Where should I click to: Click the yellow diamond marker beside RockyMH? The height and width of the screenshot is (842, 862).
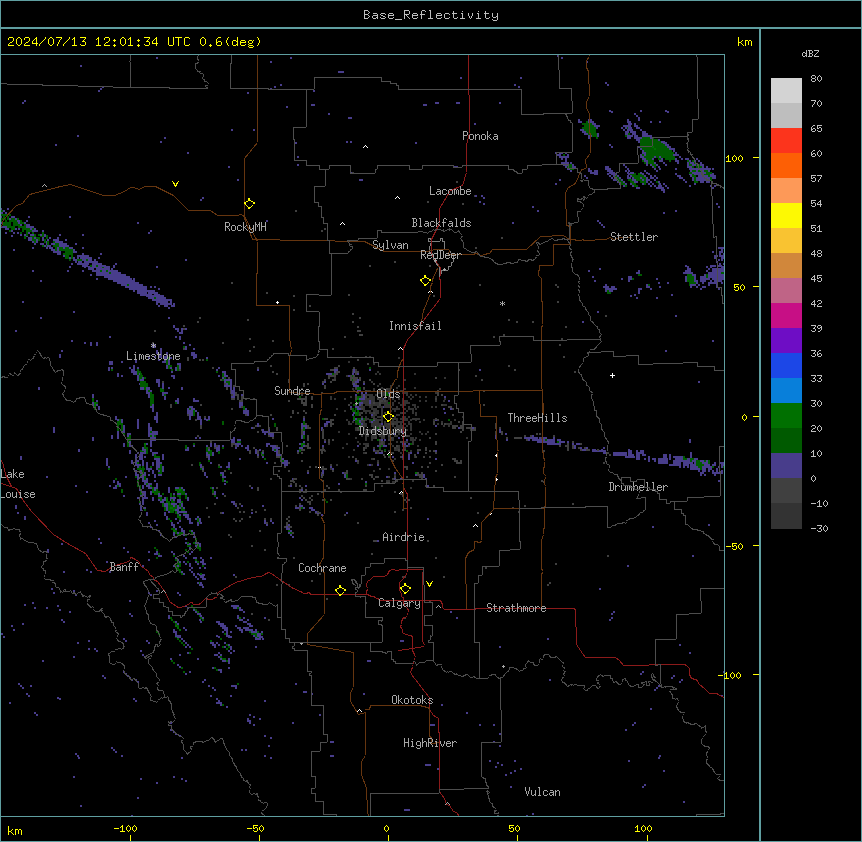pyautogui.click(x=249, y=204)
